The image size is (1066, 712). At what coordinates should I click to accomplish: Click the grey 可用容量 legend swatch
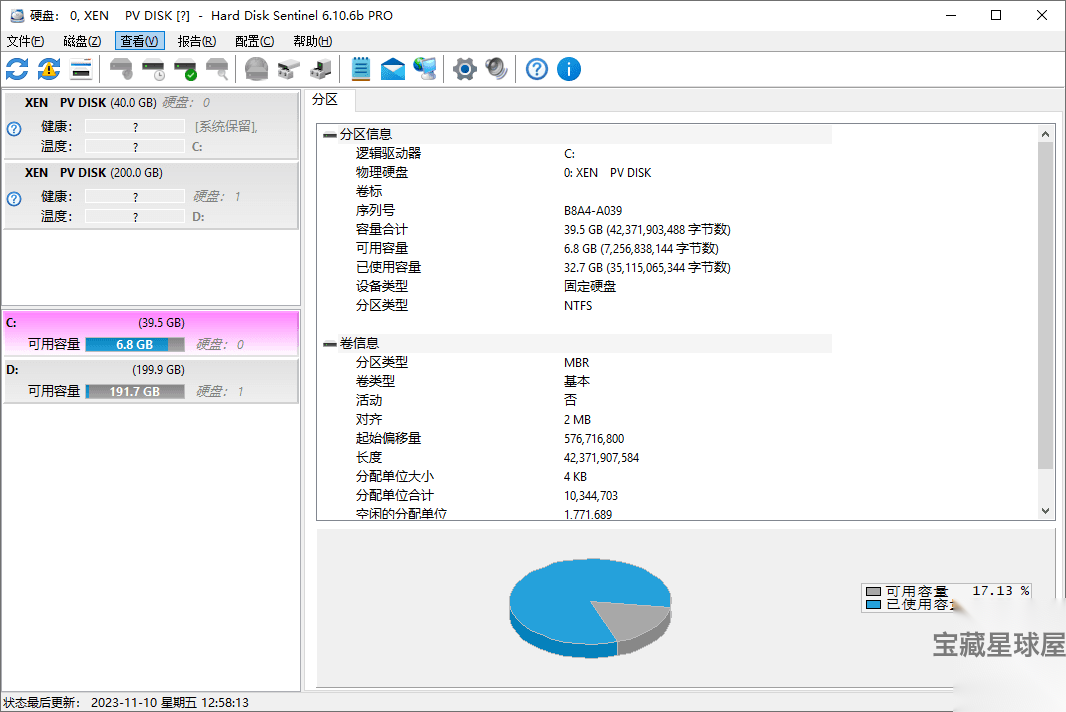click(874, 592)
